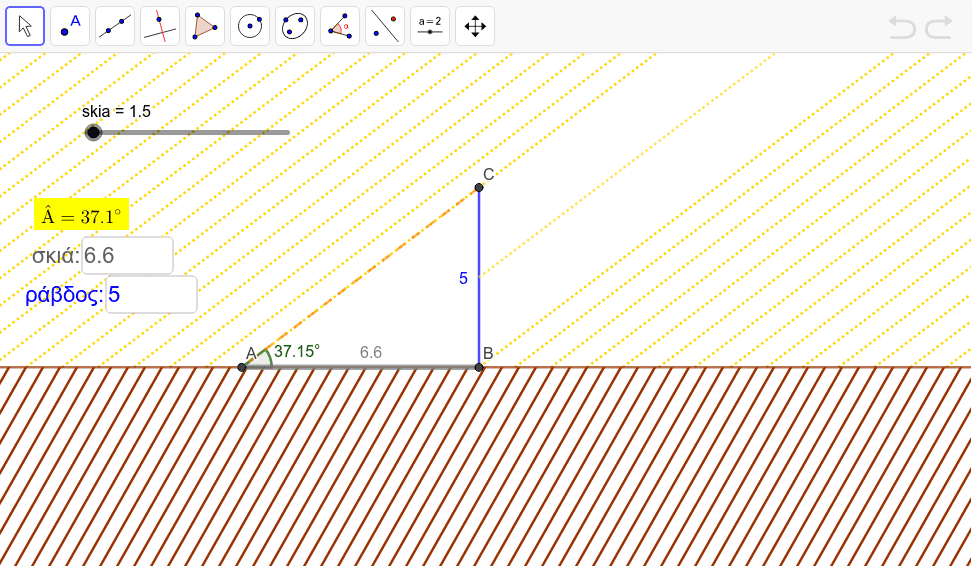This screenshot has height=568, width=973.
Task: Select the Perpendicular Line tool
Action: [160, 26]
